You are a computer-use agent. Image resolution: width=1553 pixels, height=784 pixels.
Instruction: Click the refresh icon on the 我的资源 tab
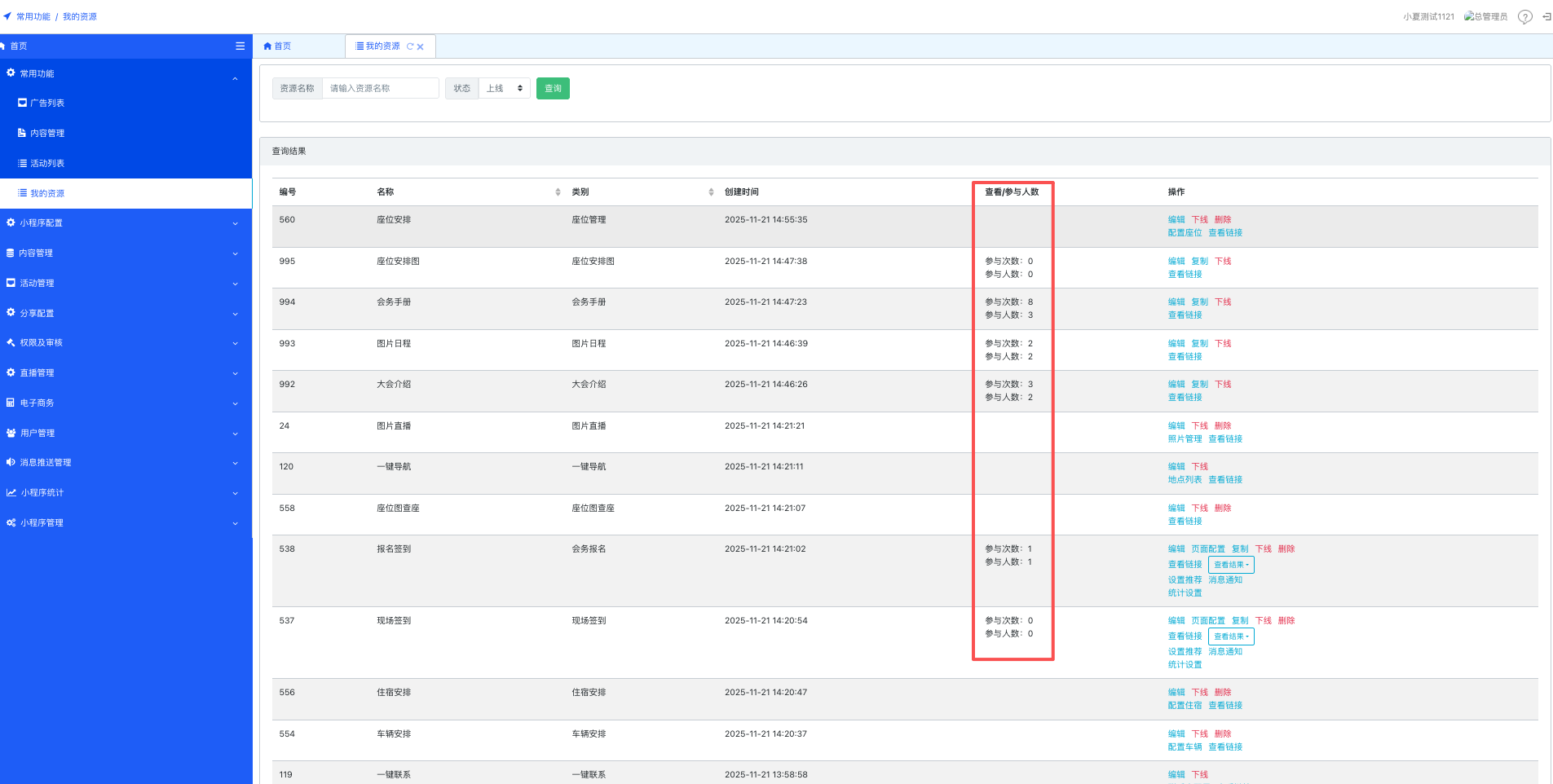click(x=410, y=46)
